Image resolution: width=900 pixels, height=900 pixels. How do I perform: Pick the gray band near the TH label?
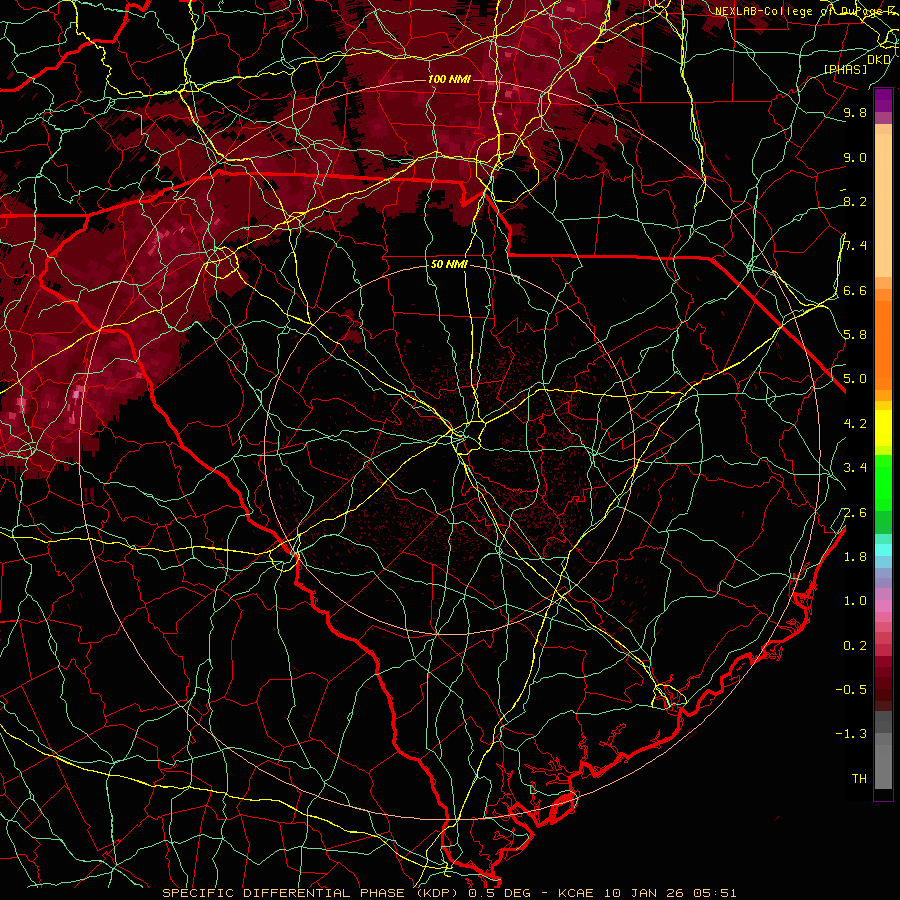883,766
